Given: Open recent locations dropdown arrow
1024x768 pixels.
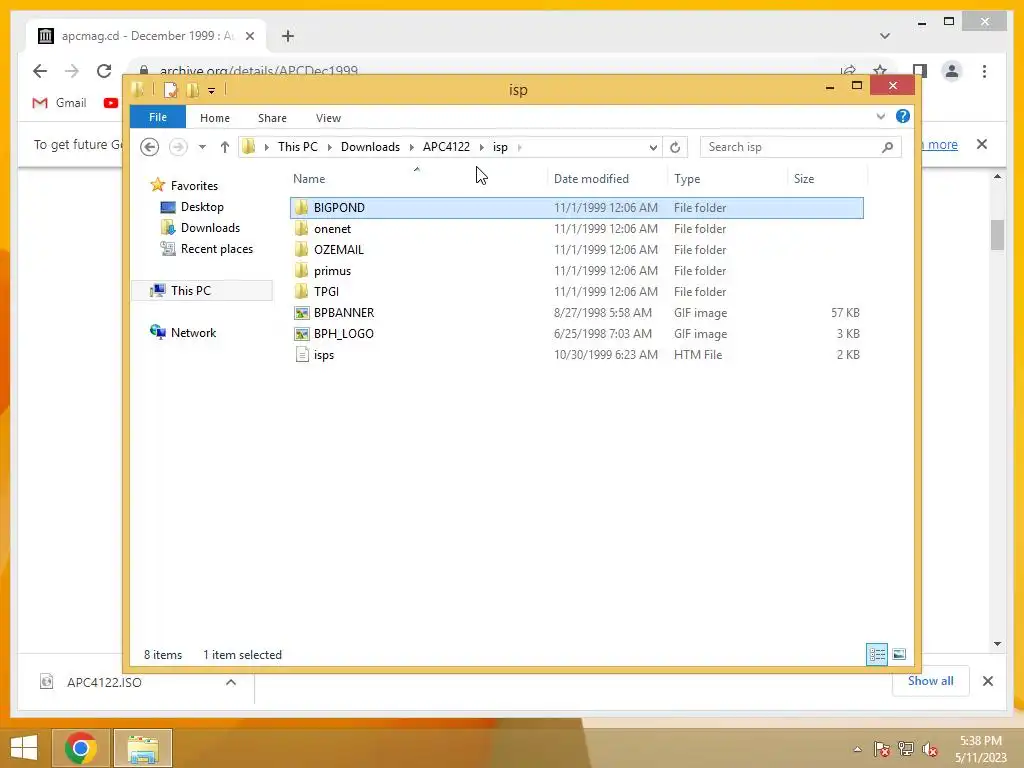Looking at the screenshot, I should [x=202, y=147].
